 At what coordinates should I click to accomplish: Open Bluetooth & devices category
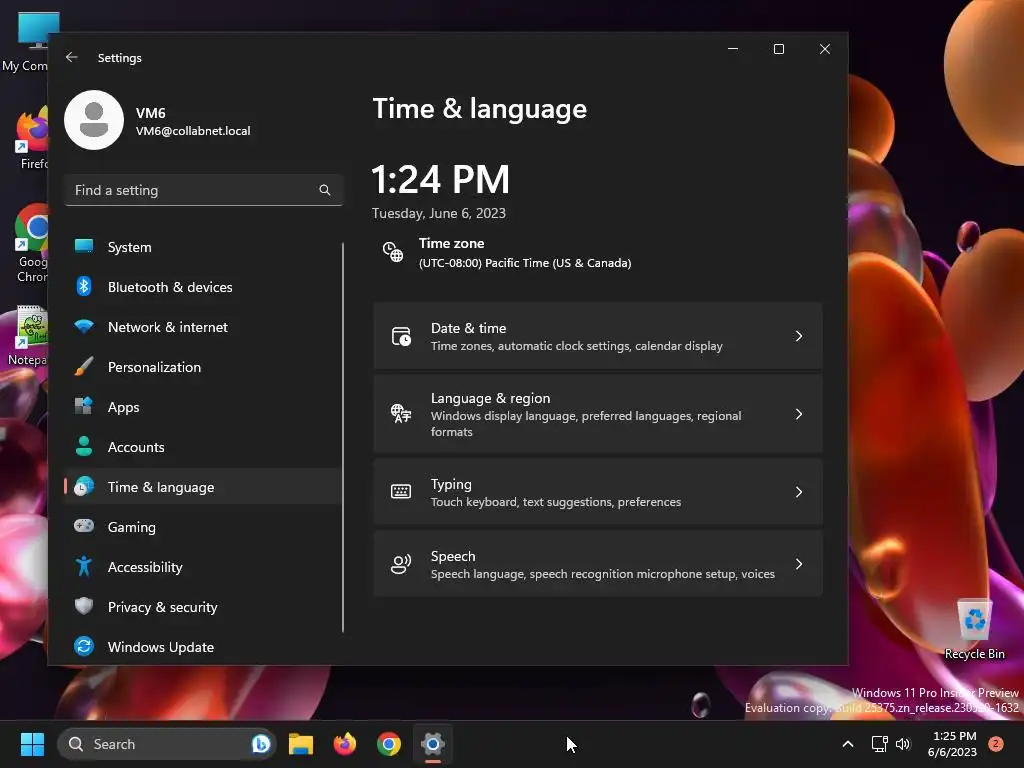click(202, 287)
